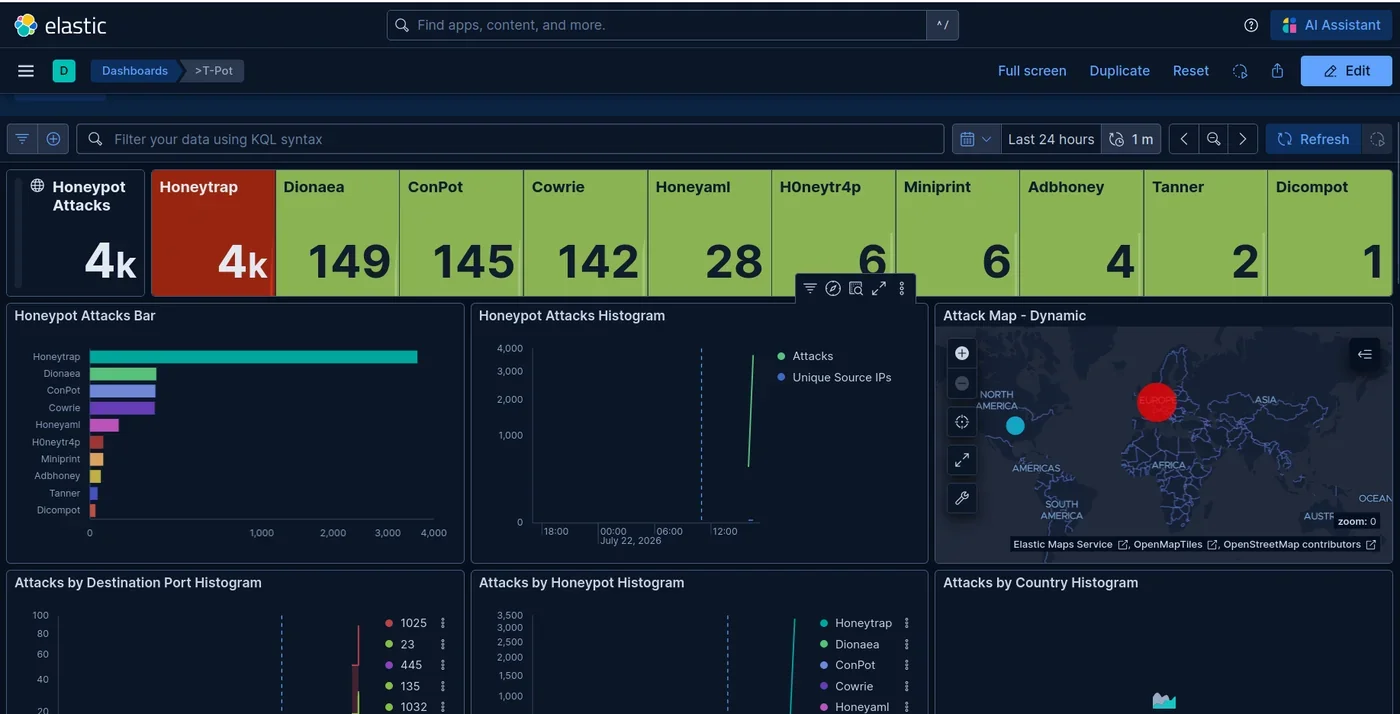The width and height of the screenshot is (1400, 714).
Task: Open the calendar date quick menu
Action: [976, 139]
